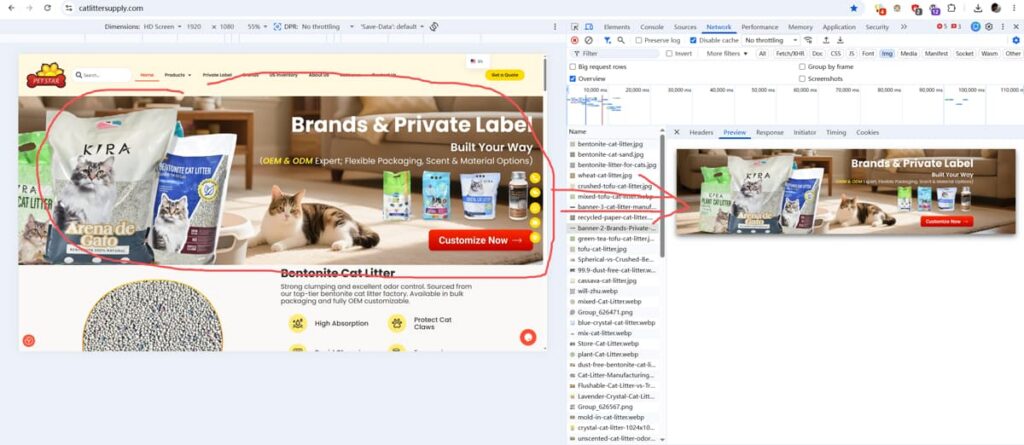This screenshot has width=1024, height=445.
Task: Select the Img request type filter
Action: pos(887,54)
